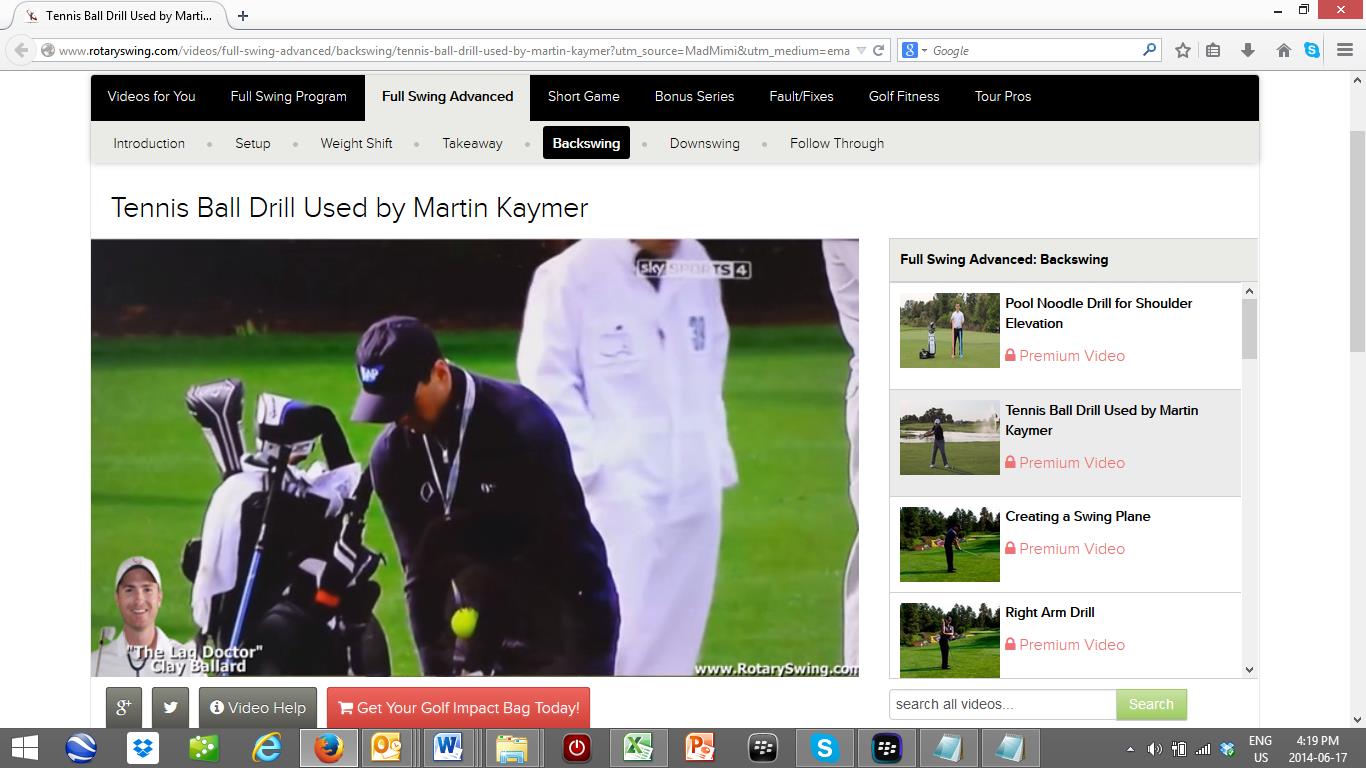
Task: Open Tennis Ball Drill sidebar thumbnail
Action: [950, 437]
